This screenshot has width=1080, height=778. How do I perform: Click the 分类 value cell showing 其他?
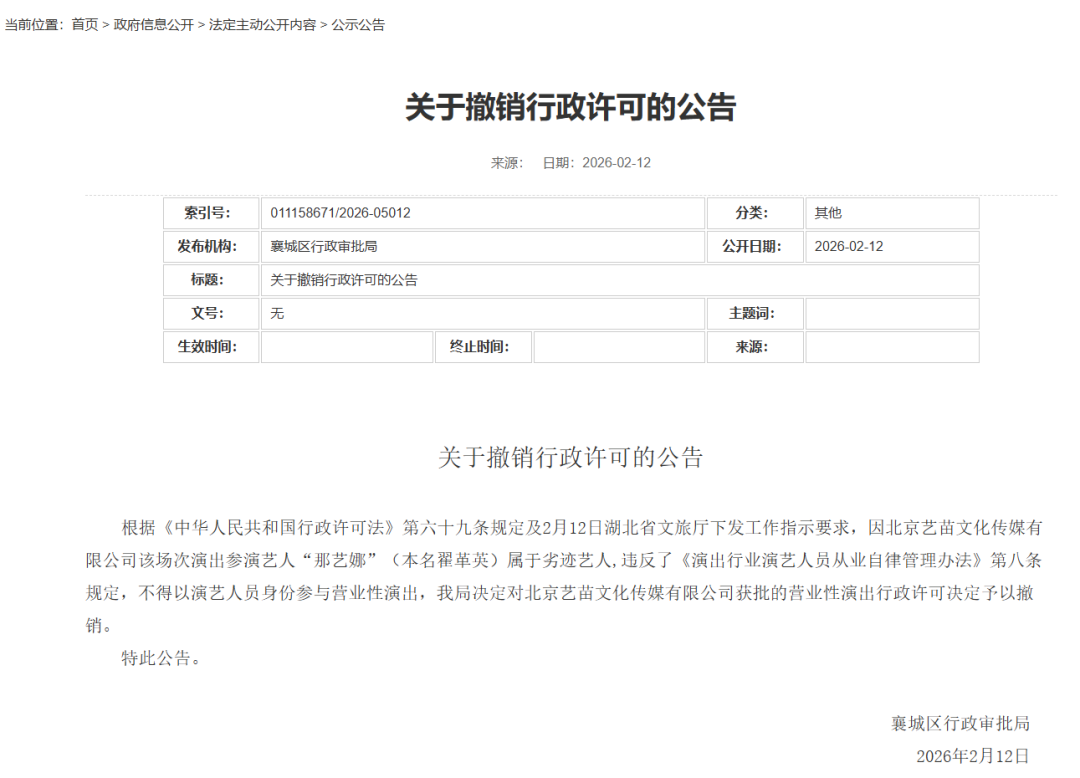(891, 213)
